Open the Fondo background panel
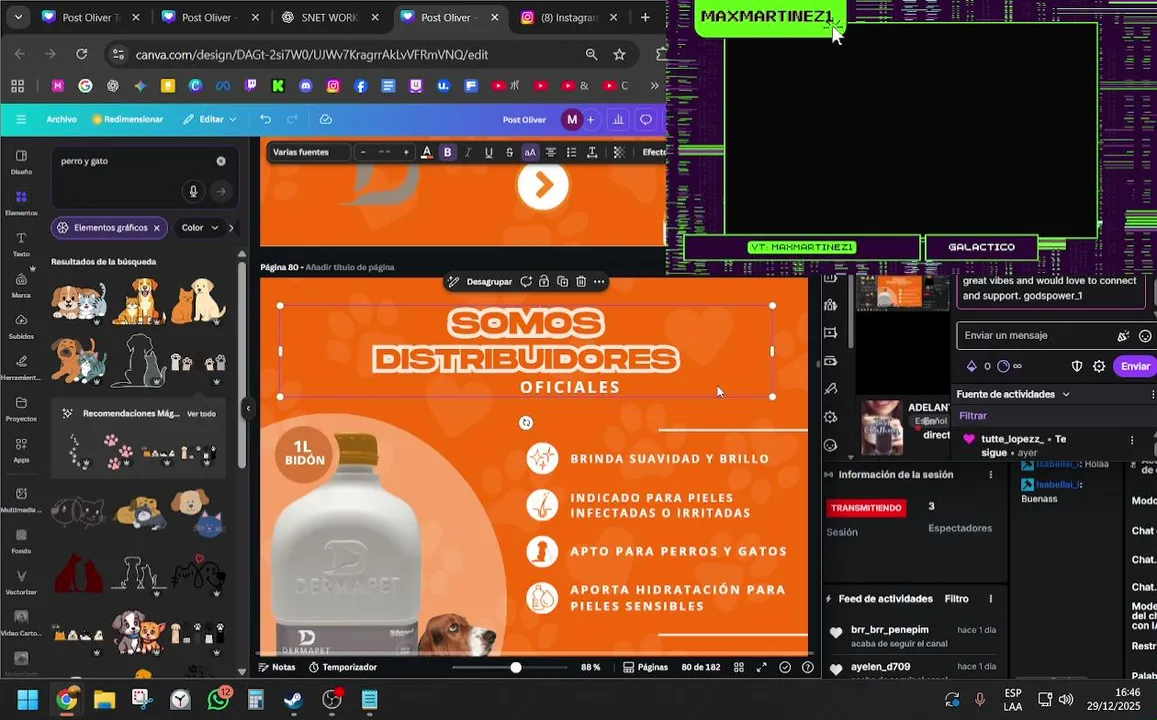Screen dimensions: 1157x720 coord(21,541)
